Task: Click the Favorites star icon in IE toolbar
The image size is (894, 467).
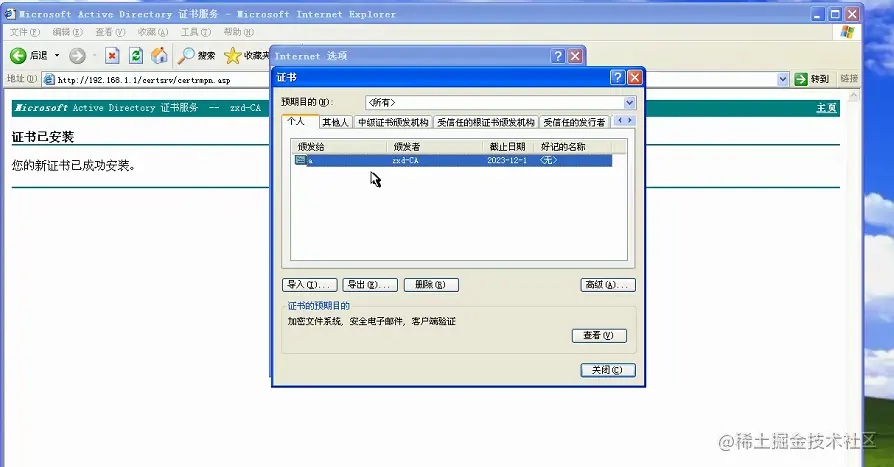Action: (x=233, y=55)
